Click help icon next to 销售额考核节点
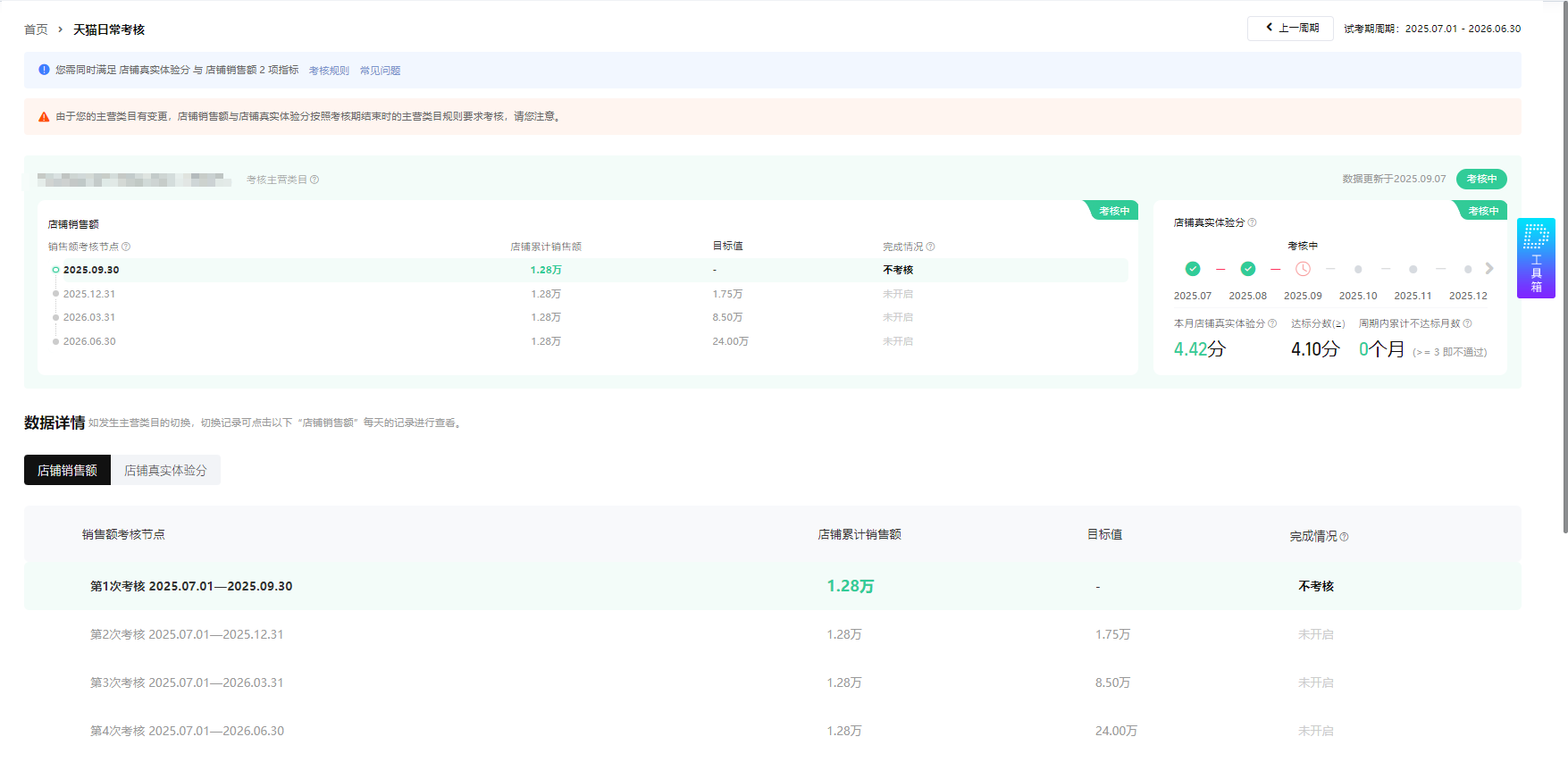 126,247
